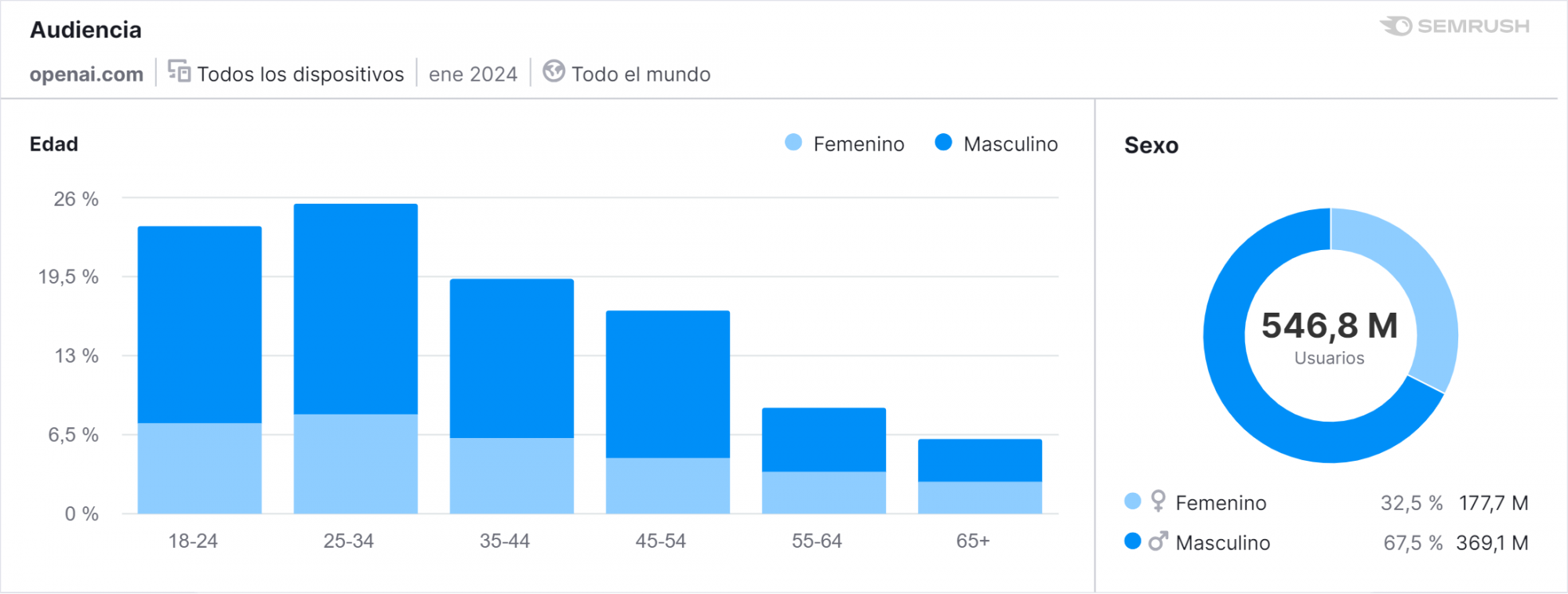Click the female symbol icon next to Femenino
Screen dimensions: 1568x594
[x=1158, y=502]
